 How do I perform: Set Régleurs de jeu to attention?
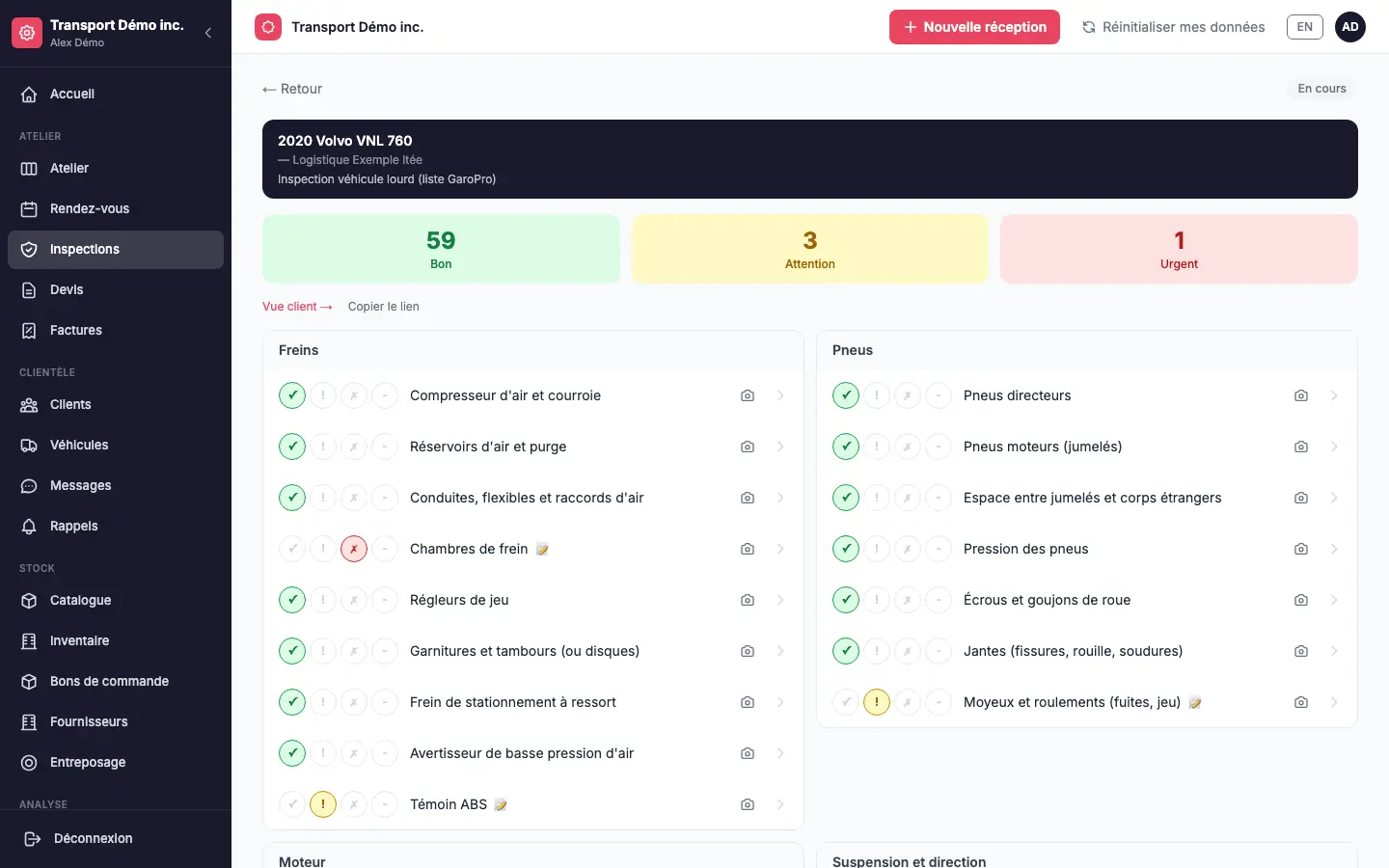click(323, 600)
